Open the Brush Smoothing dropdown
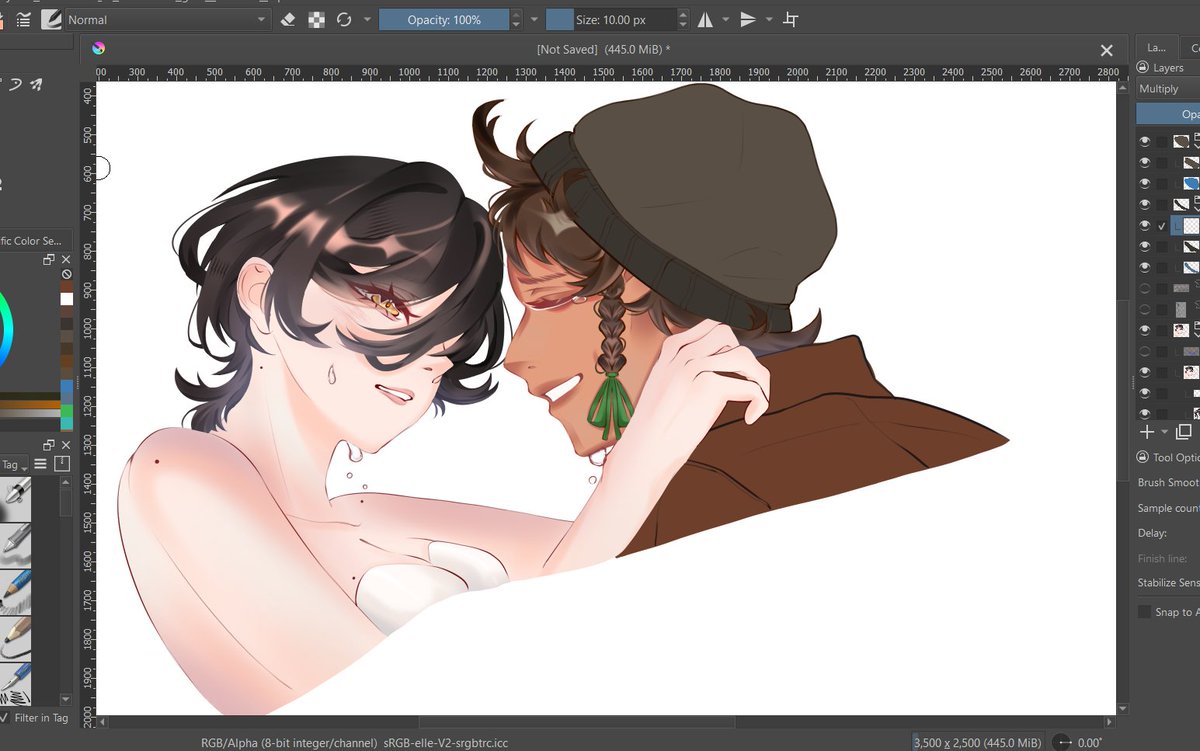Screen dimensions: 1200x751 click(x=1168, y=482)
